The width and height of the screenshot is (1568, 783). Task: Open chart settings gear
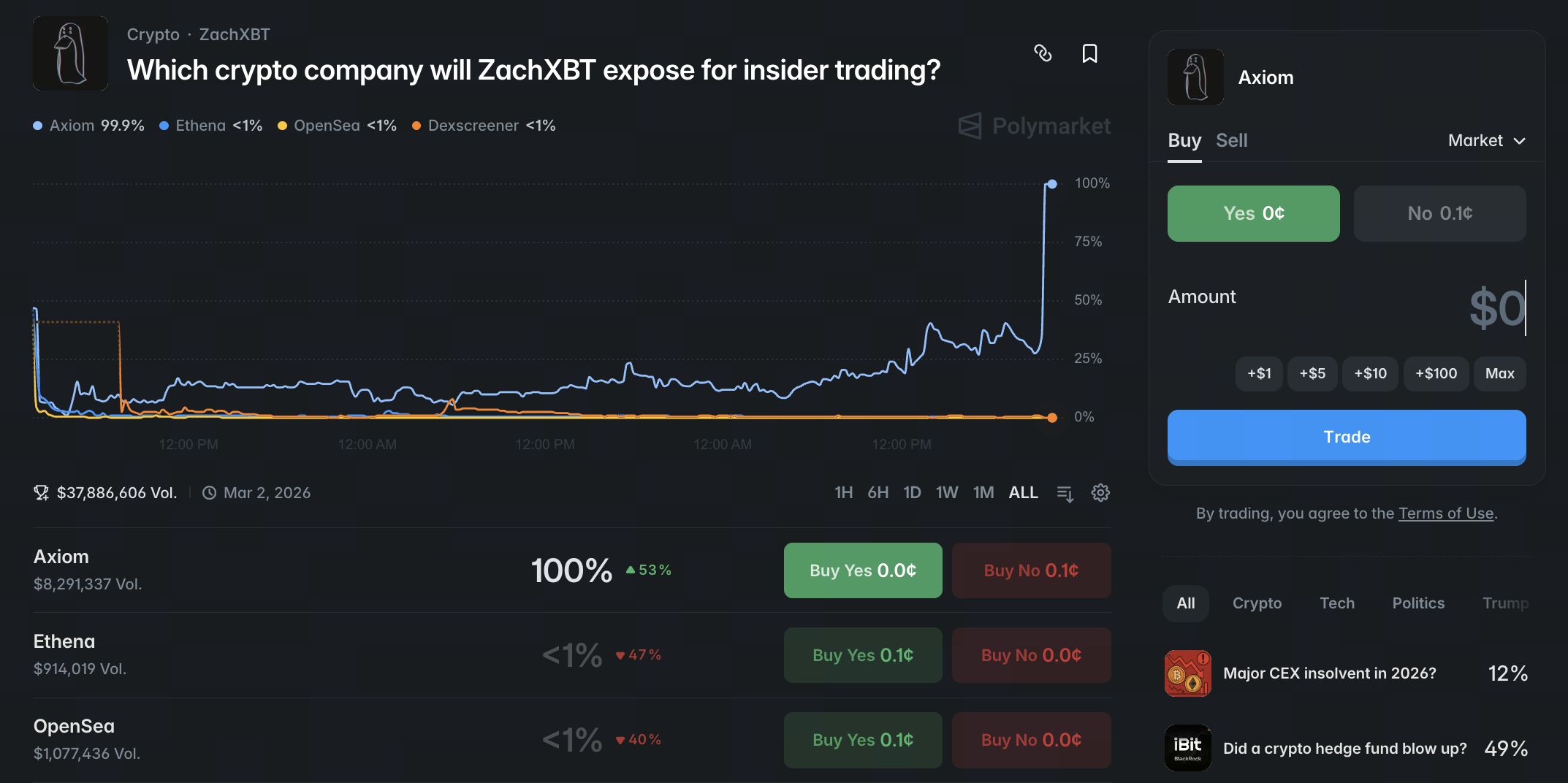tap(1100, 493)
